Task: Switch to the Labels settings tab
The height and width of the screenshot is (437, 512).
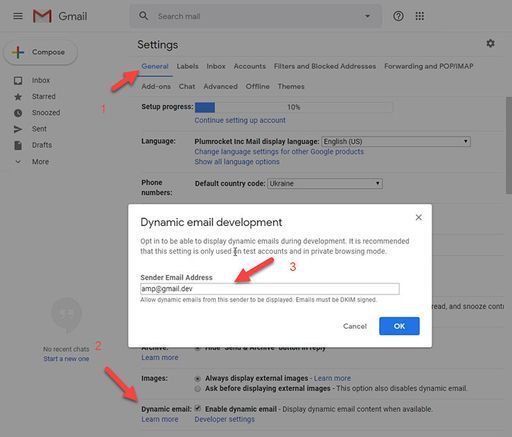Action: [187, 66]
